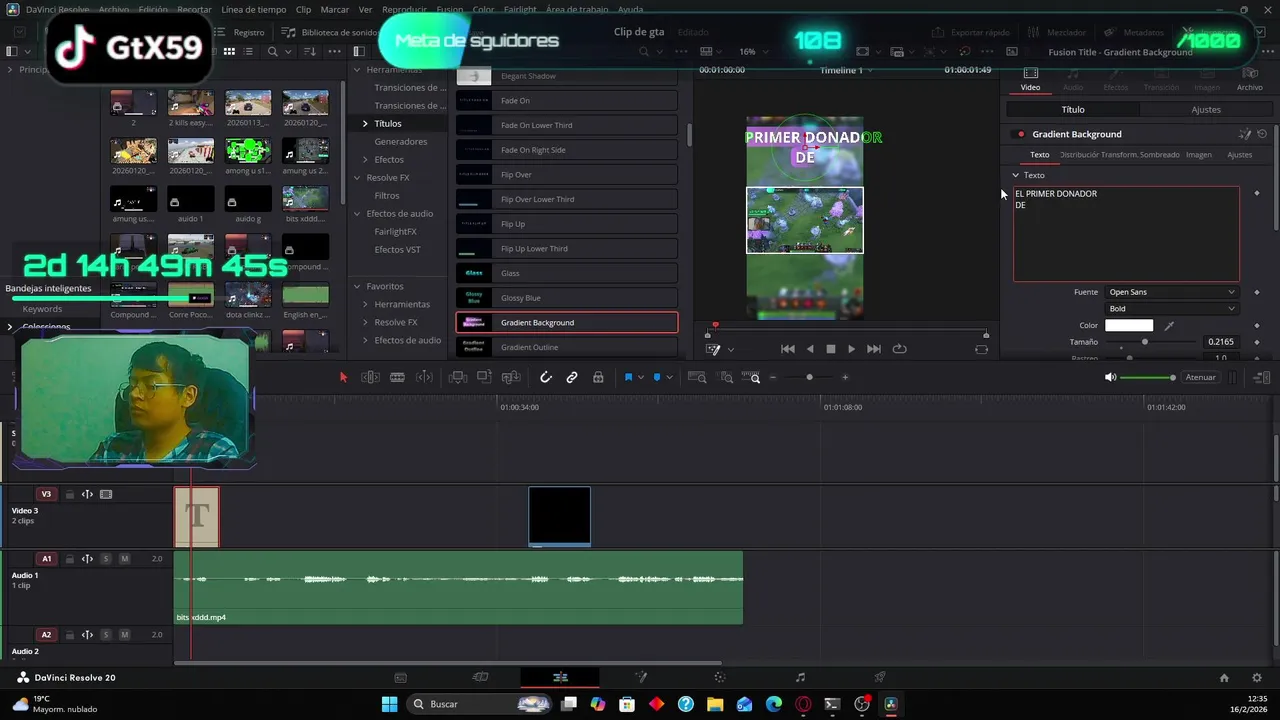
Task: Open the Bold font style dropdown
Action: tap(1171, 309)
